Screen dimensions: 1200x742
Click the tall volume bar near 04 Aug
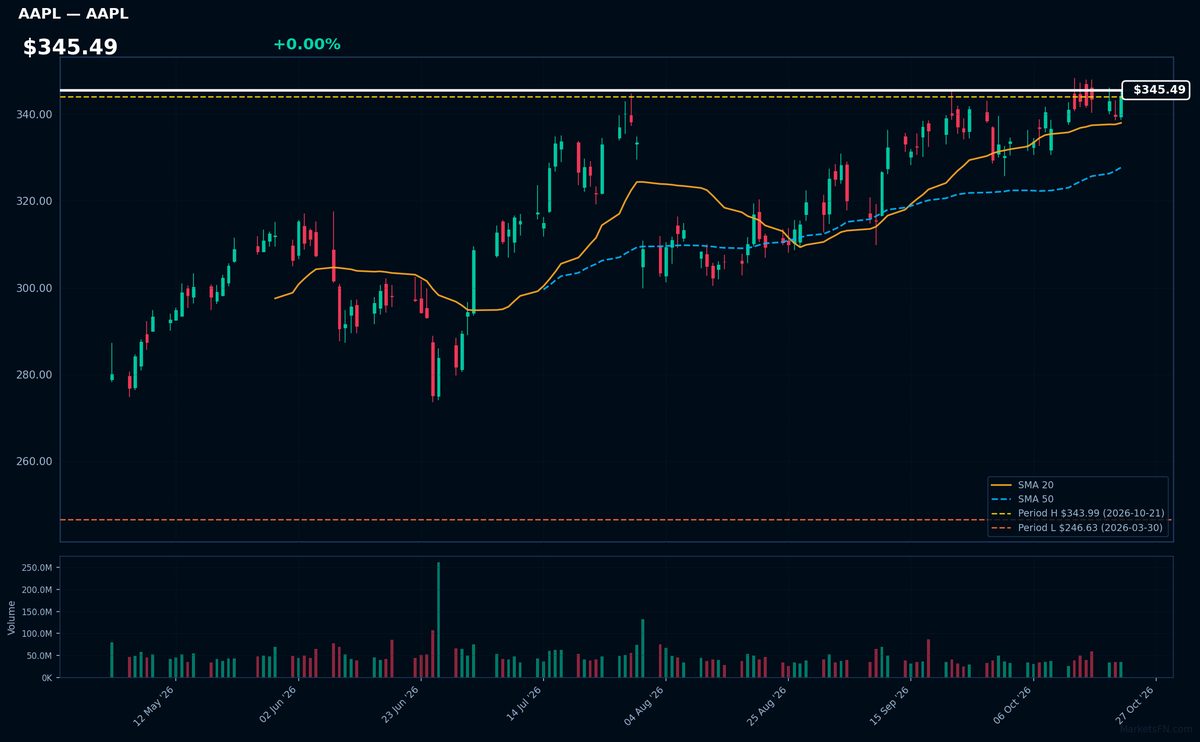642,648
